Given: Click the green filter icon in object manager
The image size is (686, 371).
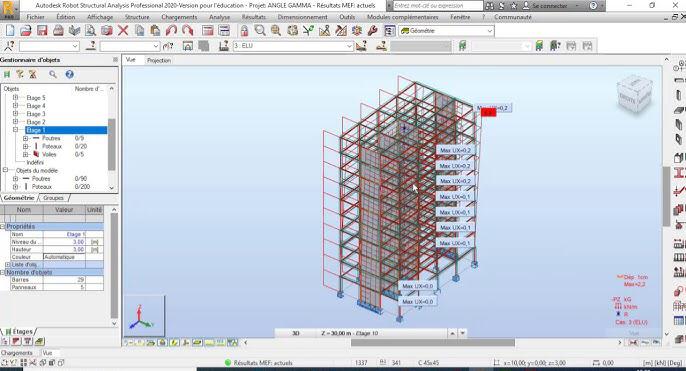Looking at the screenshot, I should click(x=7, y=74).
